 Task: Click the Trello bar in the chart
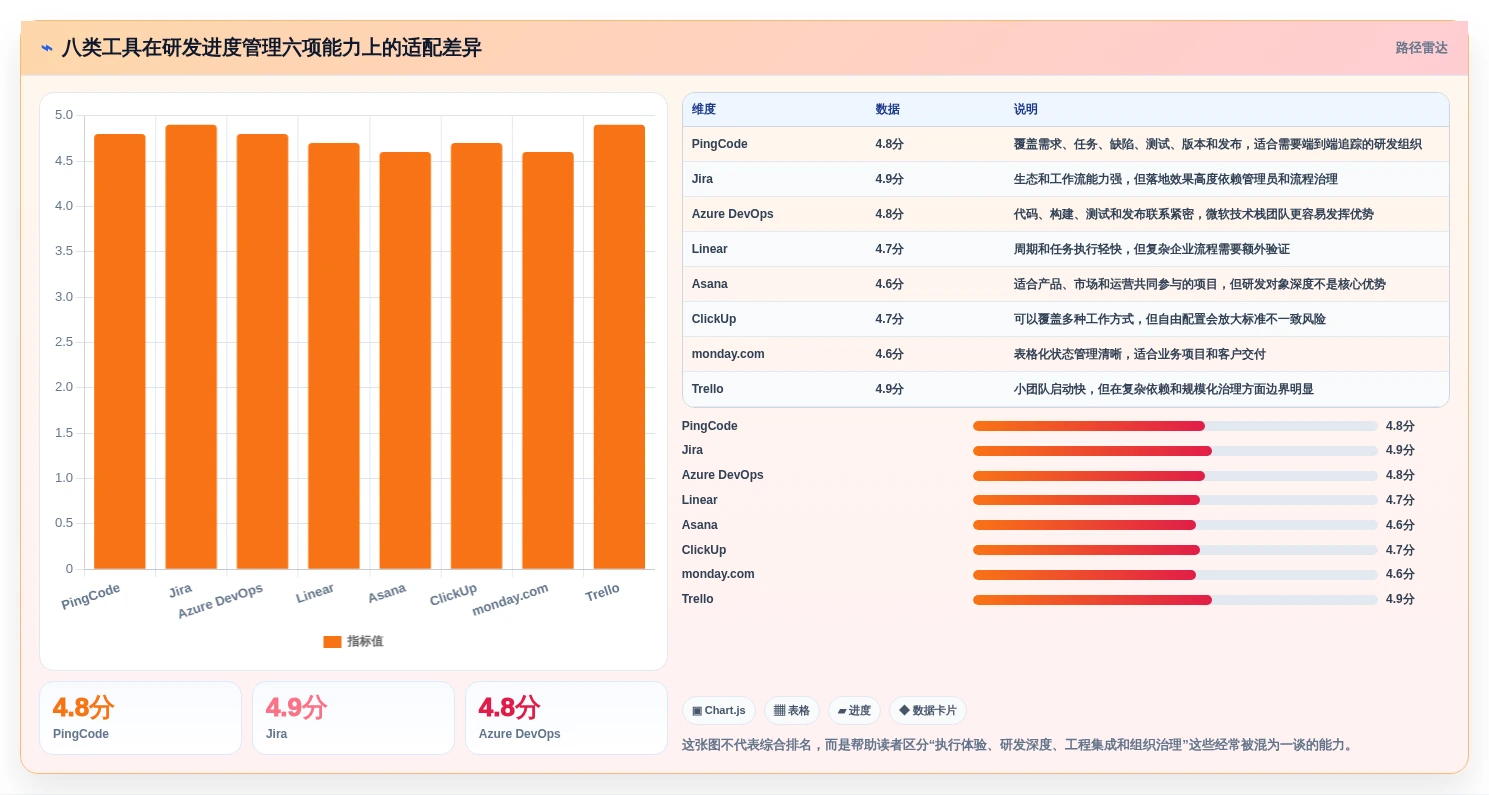[619, 347]
